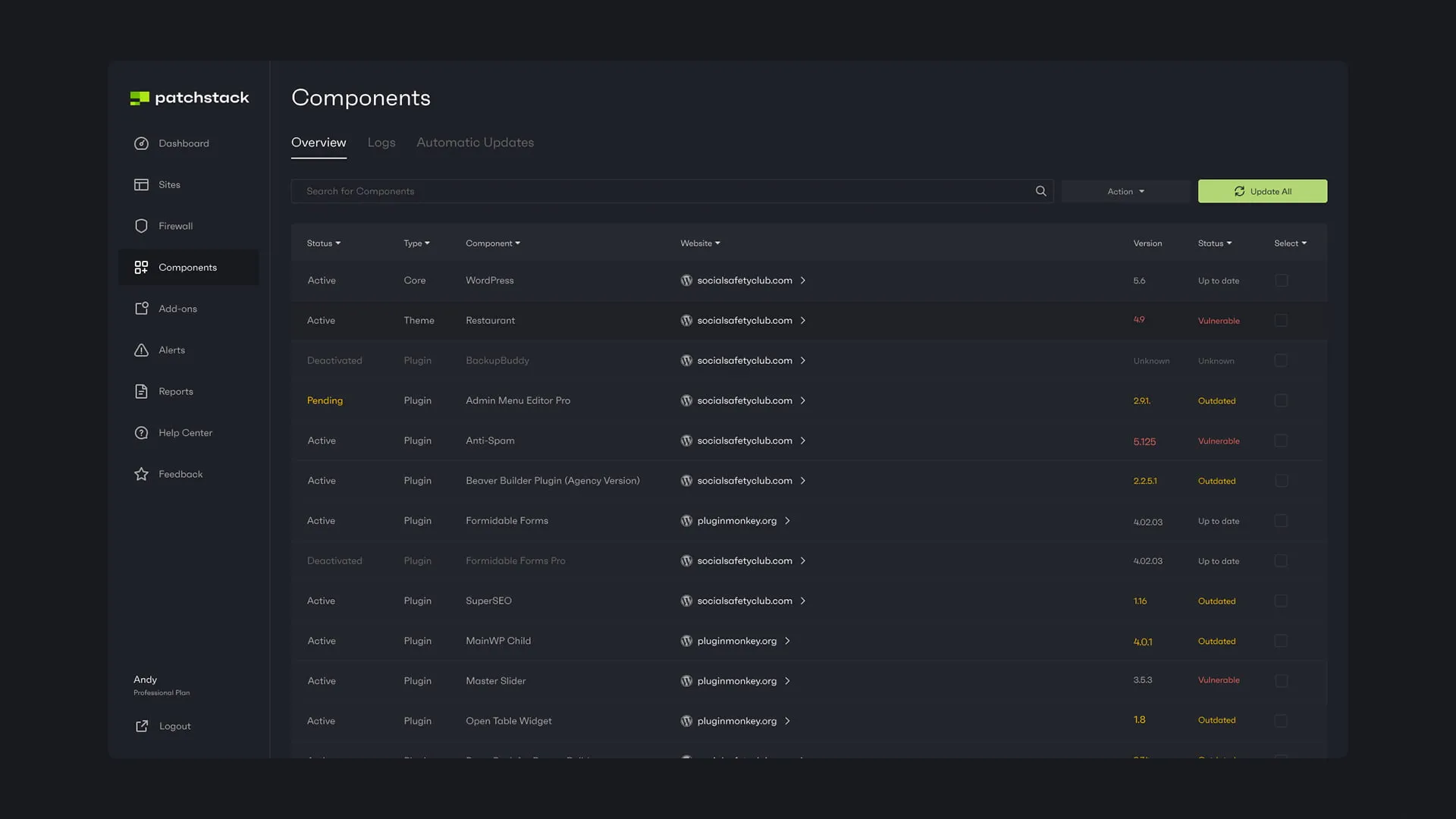Select the WordPress core row checkbox
This screenshot has height=819, width=1456.
click(x=1281, y=281)
